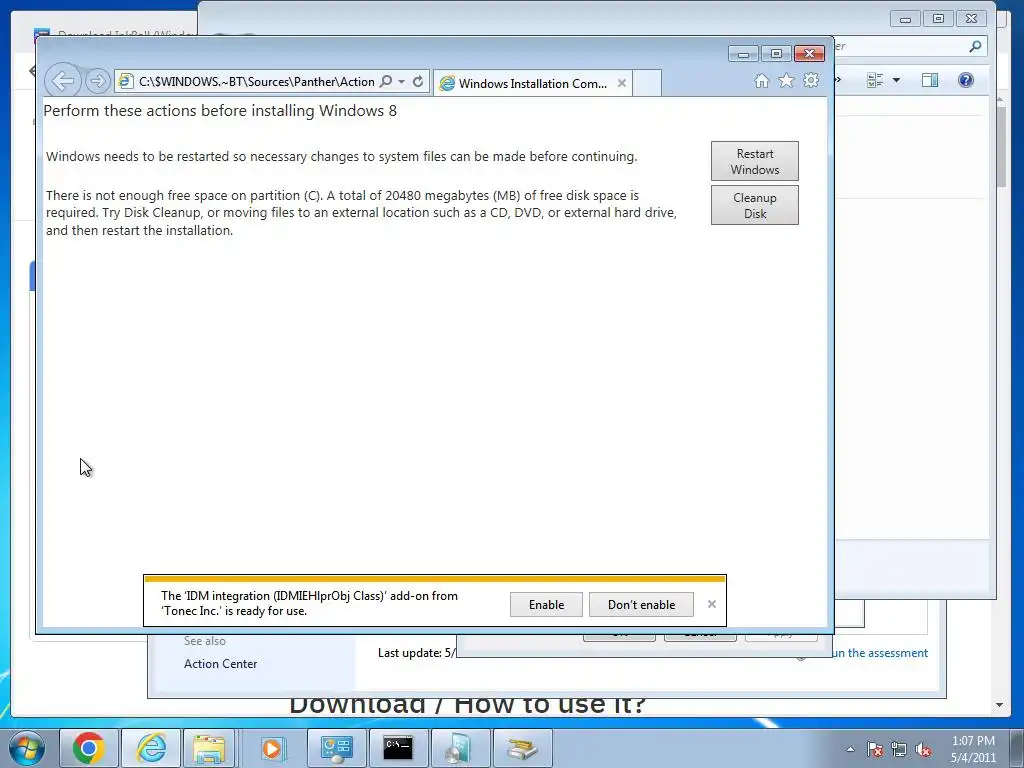Go back in Internet Explorer
The image size is (1024, 768).
(x=63, y=82)
